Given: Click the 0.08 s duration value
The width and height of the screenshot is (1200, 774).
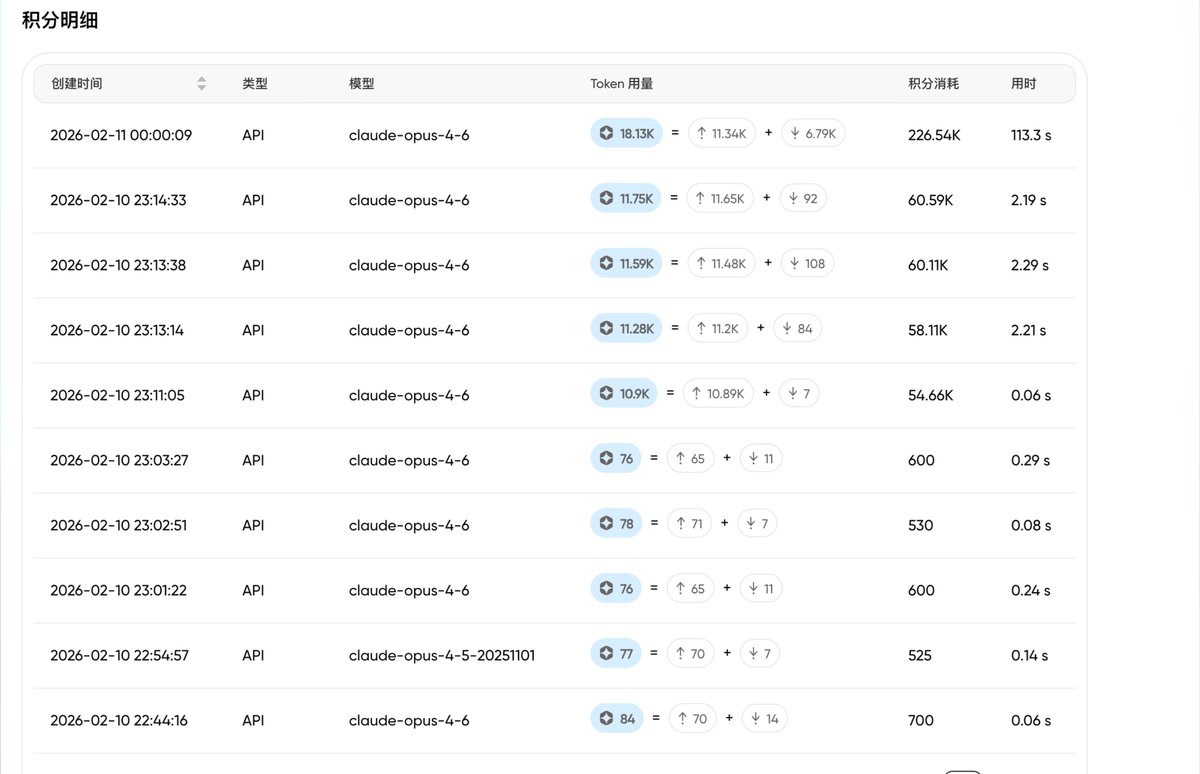Looking at the screenshot, I should [x=1031, y=524].
